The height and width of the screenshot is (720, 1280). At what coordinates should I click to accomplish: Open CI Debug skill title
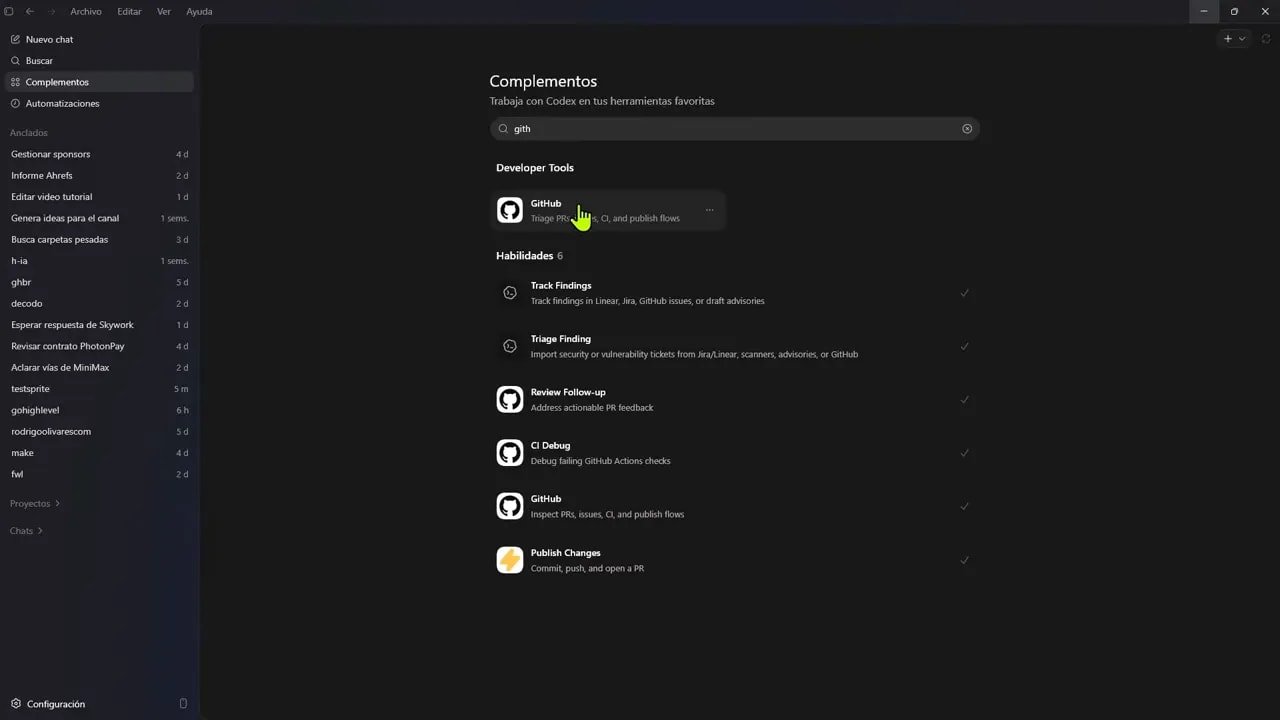(x=550, y=446)
